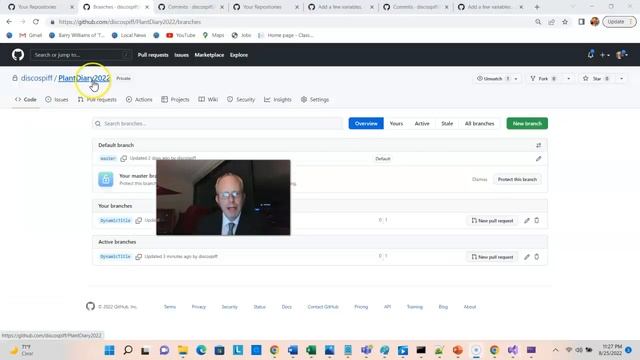This screenshot has height=360, width=640.
Task: Open the Terms footer link
Action: (170, 307)
